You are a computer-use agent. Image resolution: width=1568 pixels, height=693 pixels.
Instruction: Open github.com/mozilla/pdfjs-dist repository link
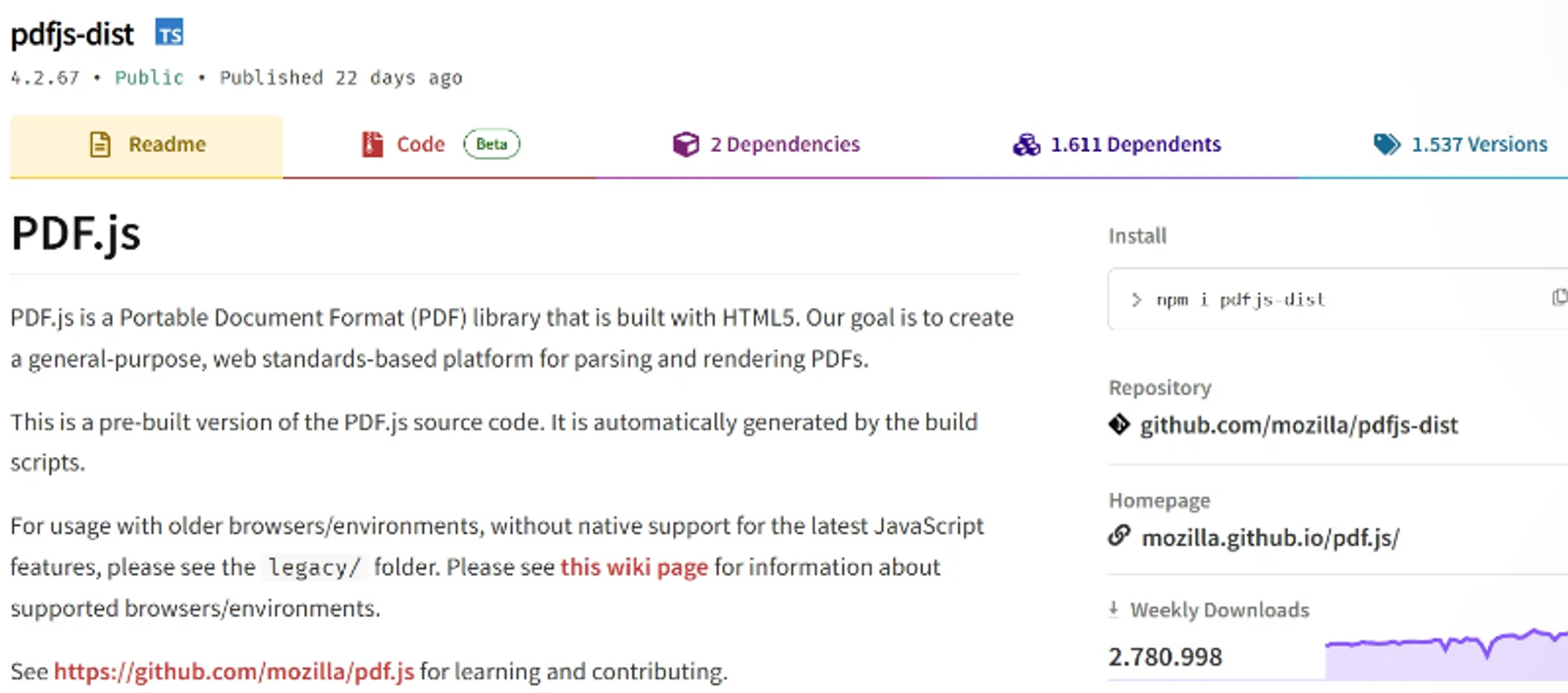pos(1298,425)
